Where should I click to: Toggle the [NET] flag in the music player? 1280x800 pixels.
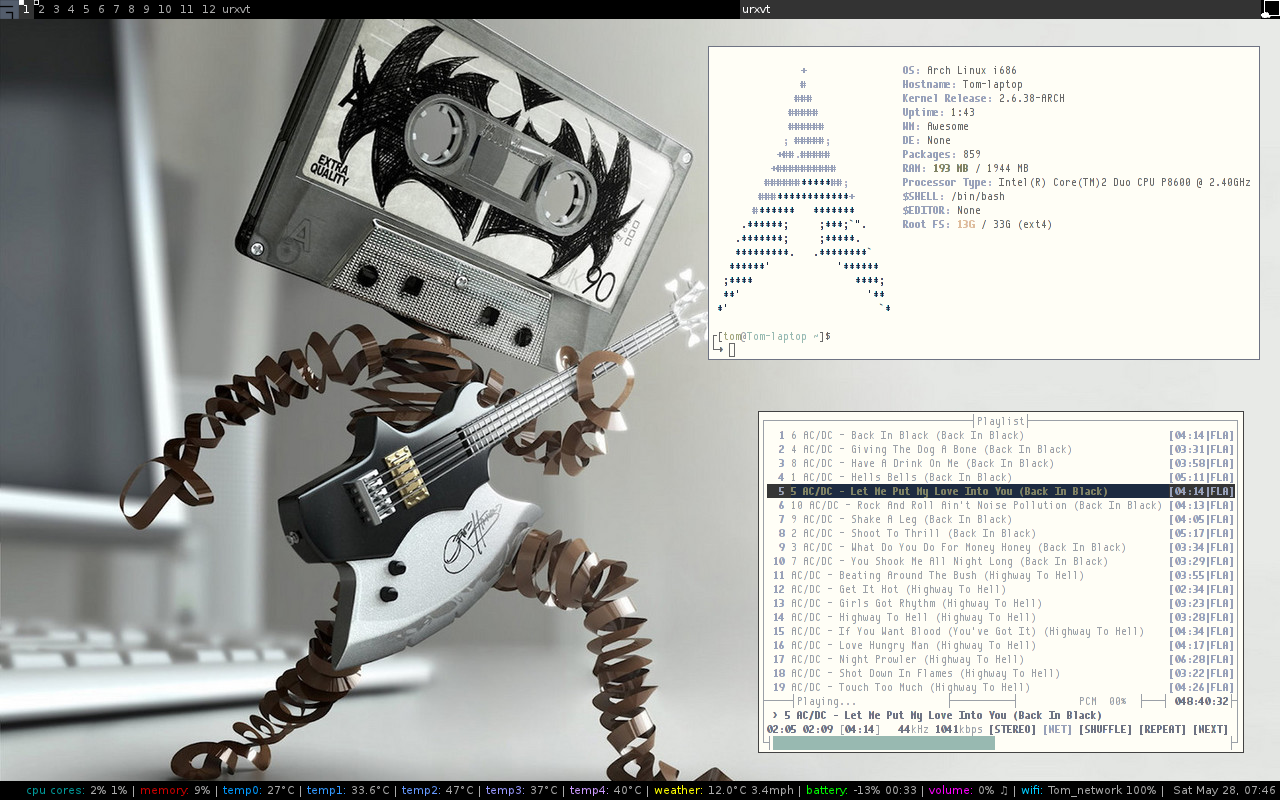(1057, 729)
